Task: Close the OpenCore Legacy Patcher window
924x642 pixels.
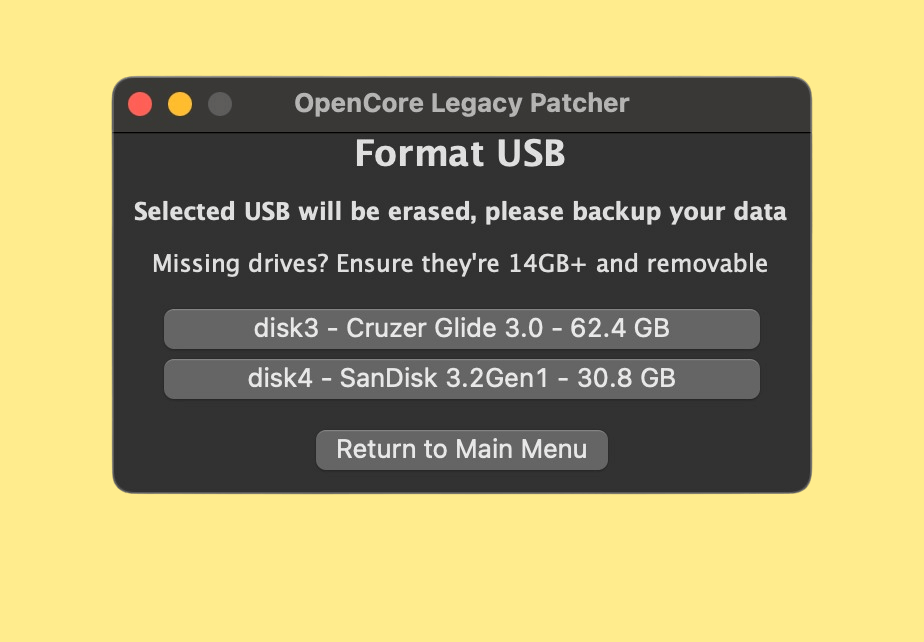Action: [x=140, y=104]
